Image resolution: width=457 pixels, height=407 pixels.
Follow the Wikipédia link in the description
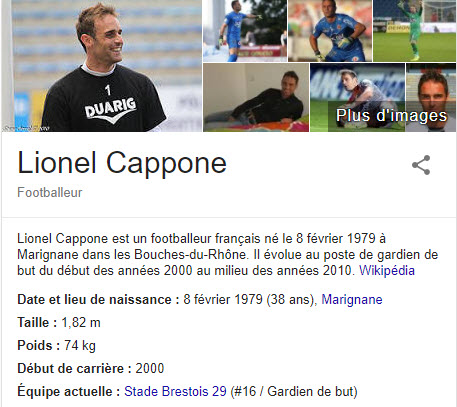coord(387,270)
